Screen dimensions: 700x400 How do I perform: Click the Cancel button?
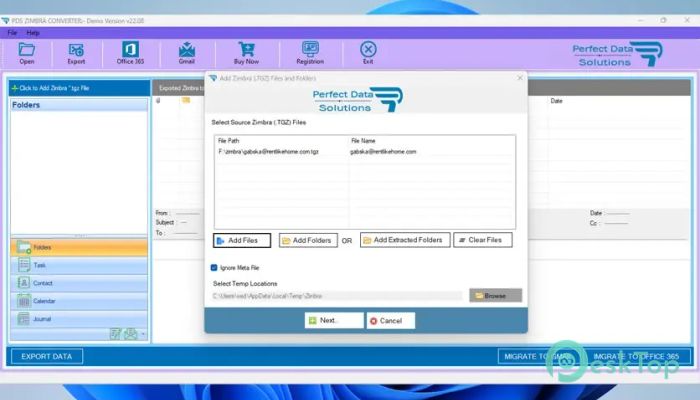391,321
